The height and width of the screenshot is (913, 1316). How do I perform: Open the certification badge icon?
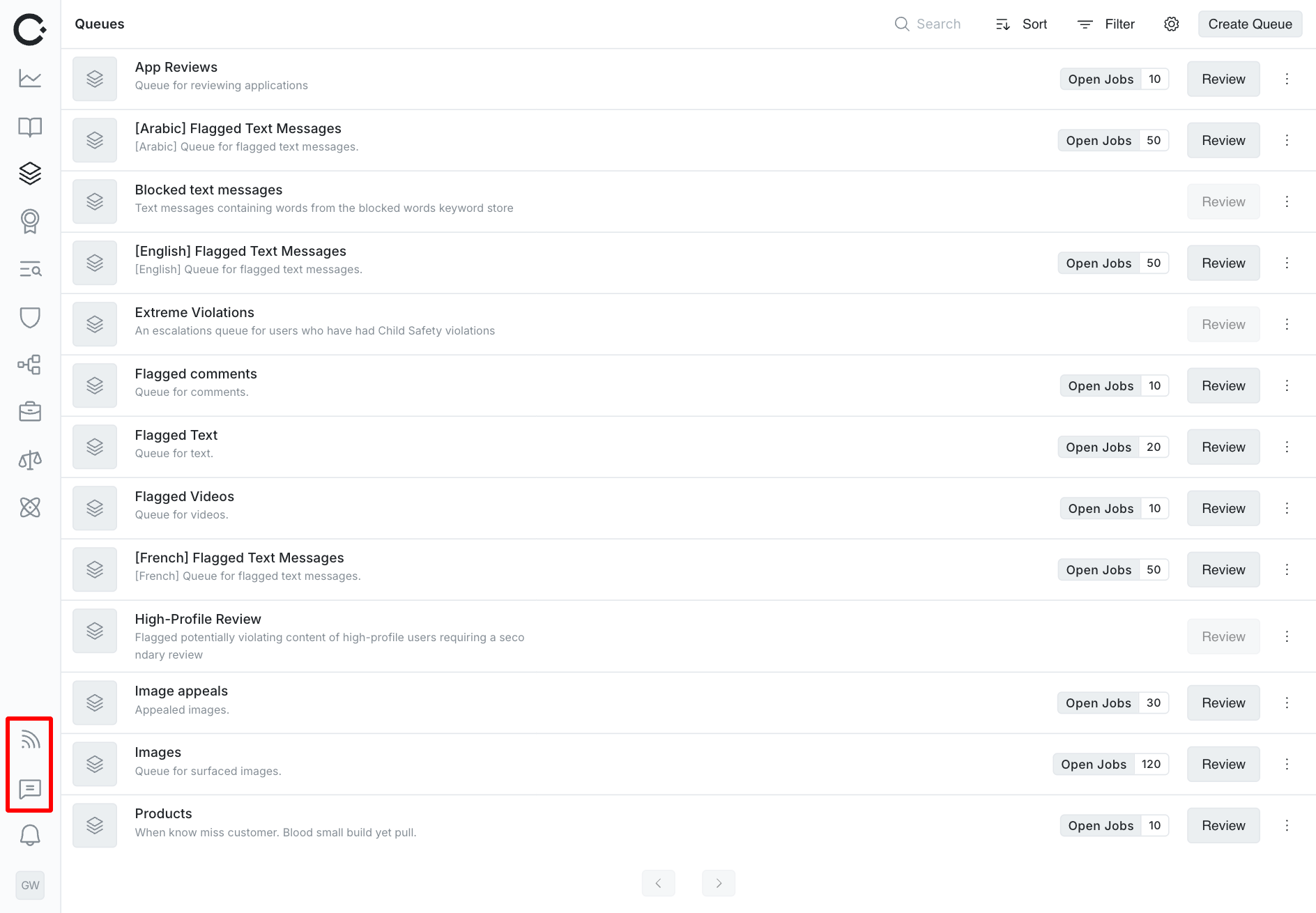[30, 222]
